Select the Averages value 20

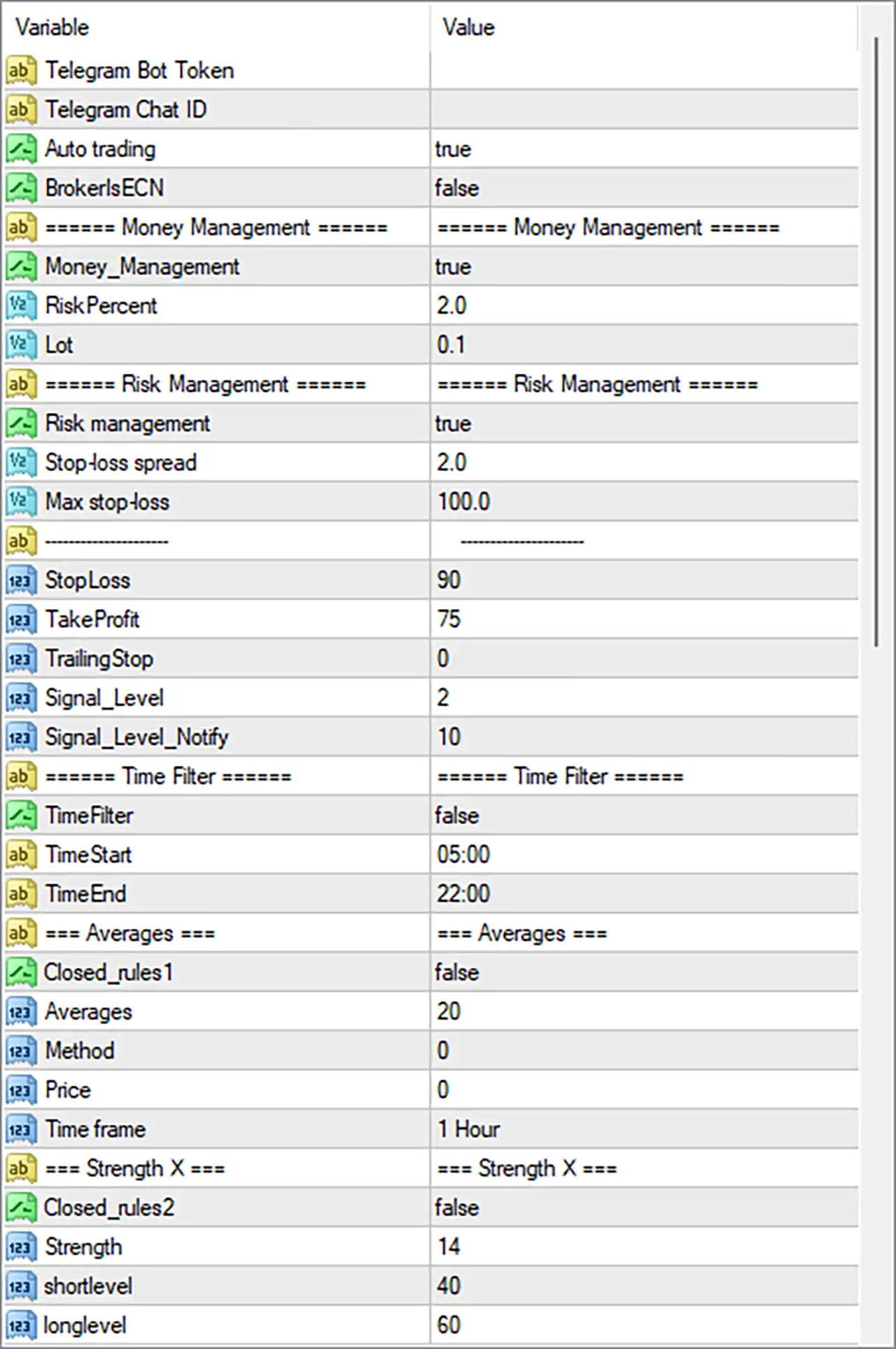(449, 1012)
